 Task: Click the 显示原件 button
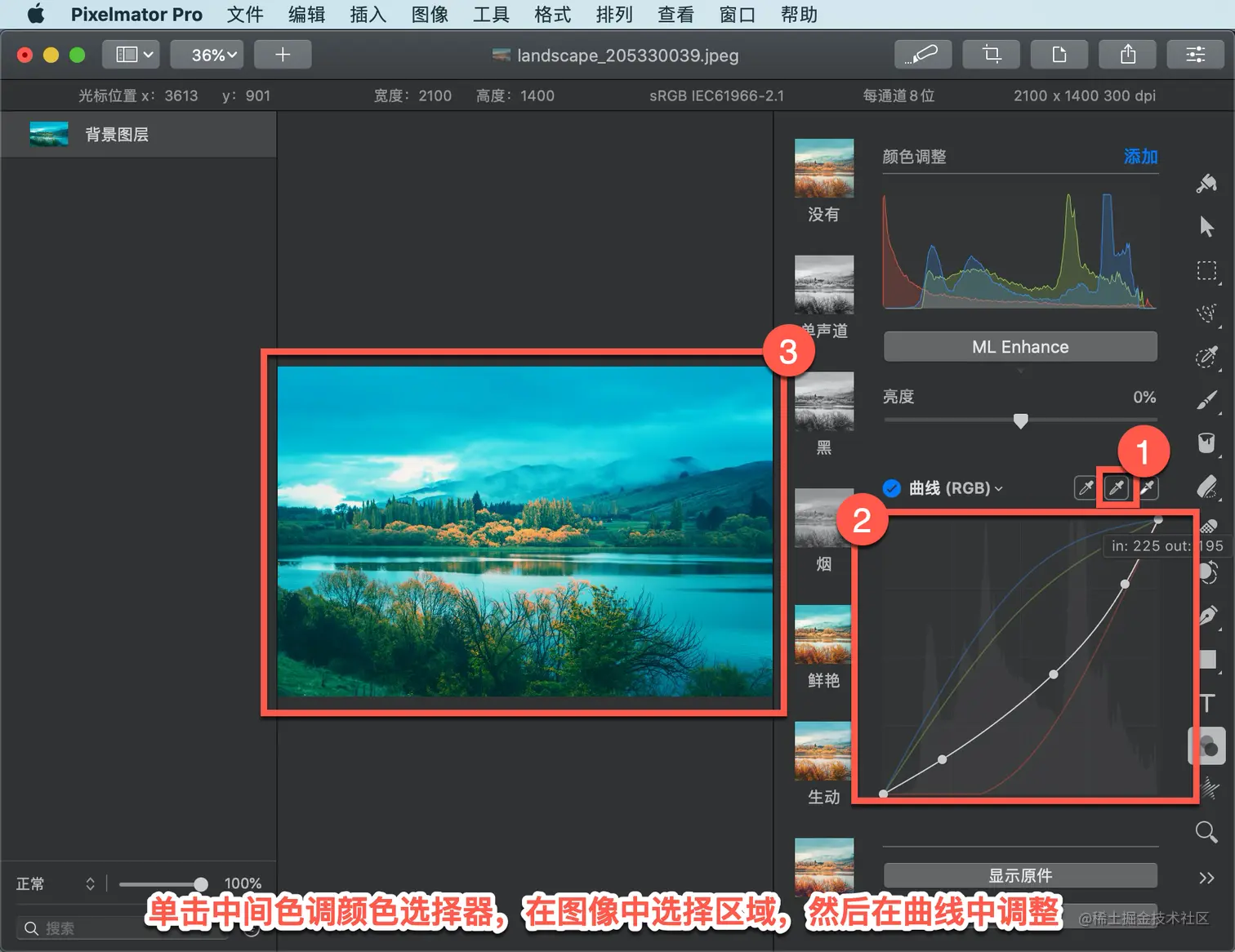click(x=1020, y=875)
